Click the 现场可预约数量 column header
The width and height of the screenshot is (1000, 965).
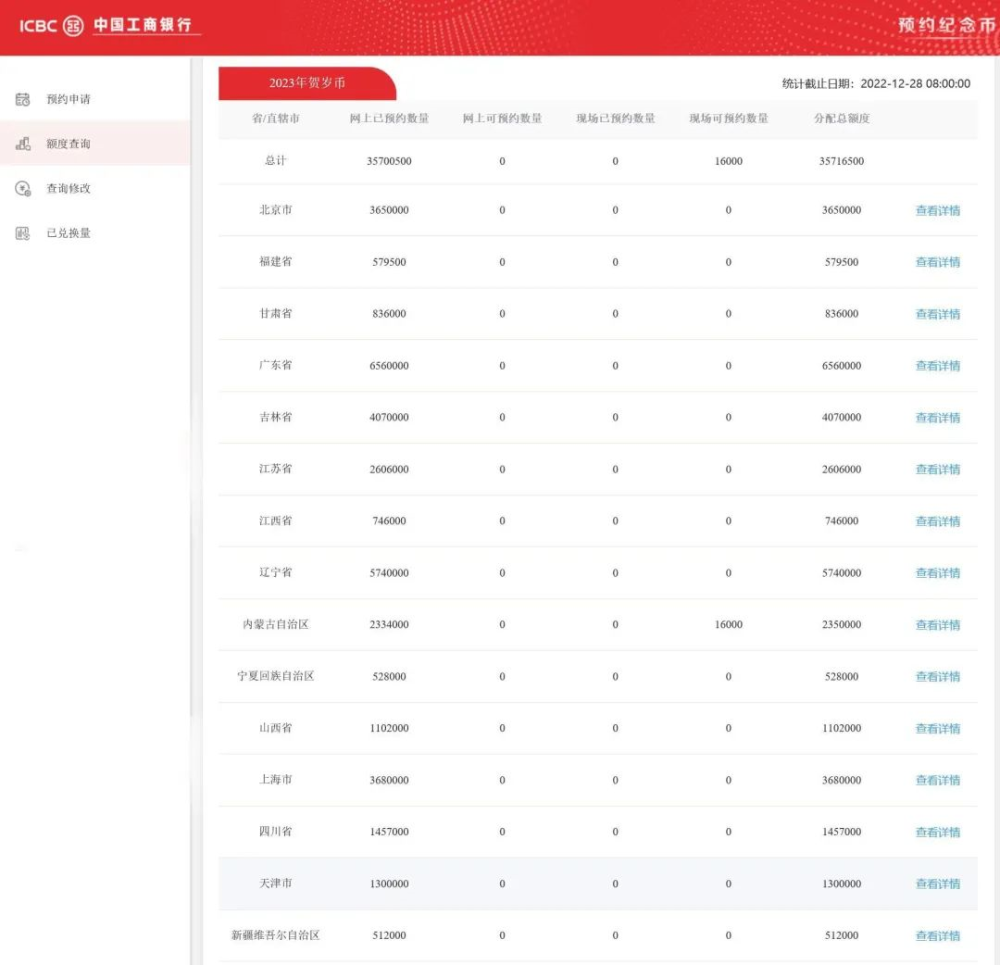[728, 118]
